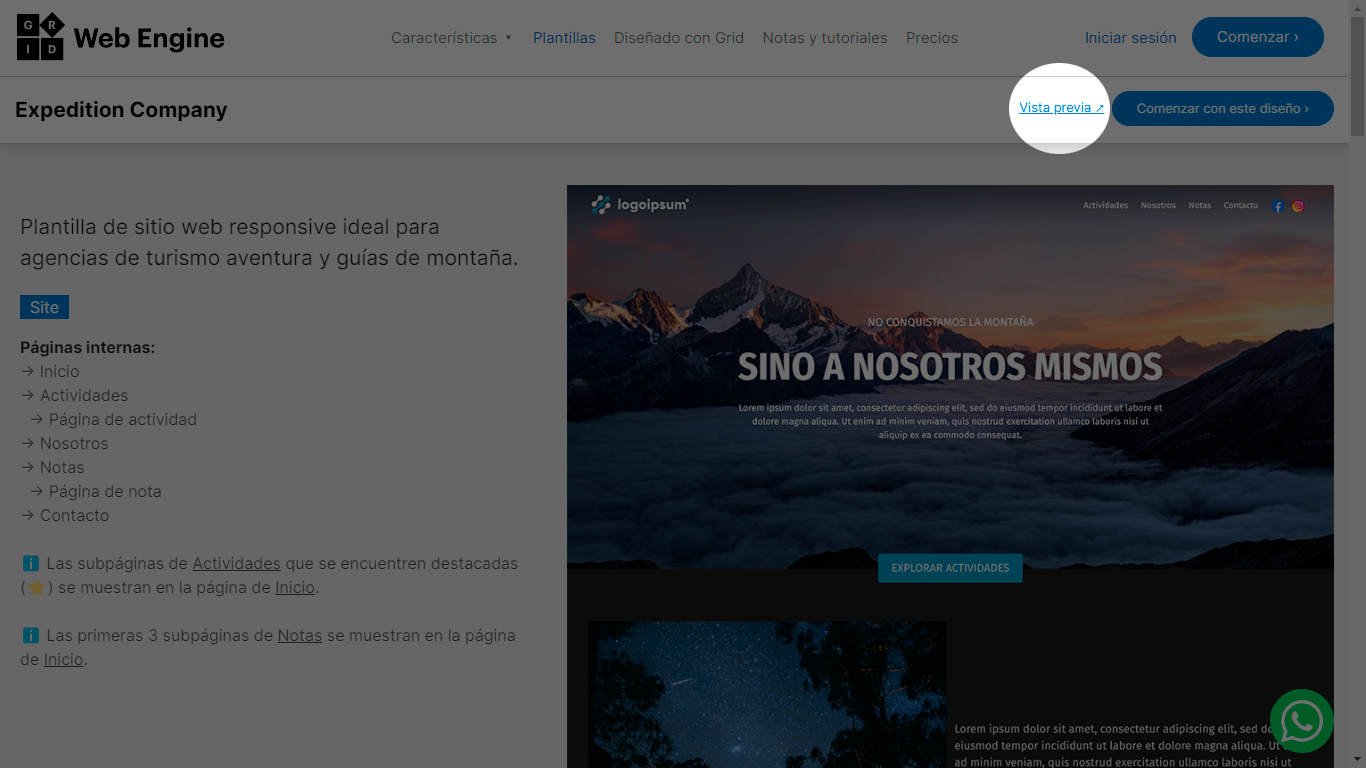Open the Precios page
Viewport: 1366px width, 768px height.
click(932, 38)
